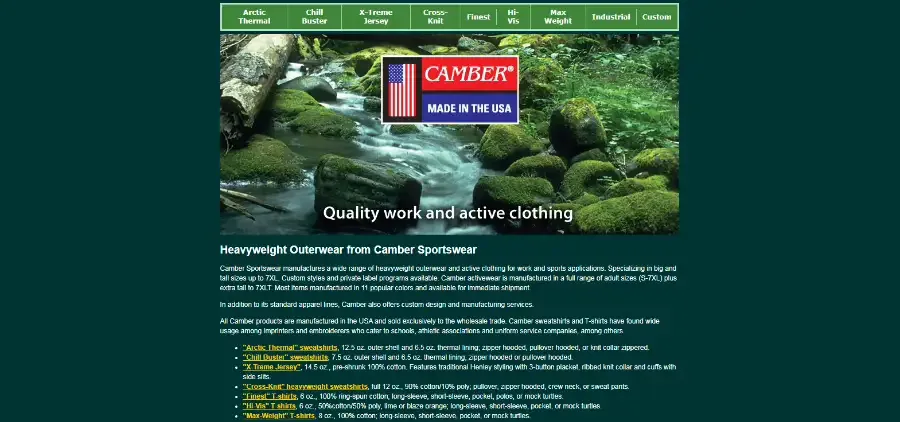Click the paragraph starting "Camber Sportswear manufactures a wide"
The image size is (900, 422).
pos(448,278)
